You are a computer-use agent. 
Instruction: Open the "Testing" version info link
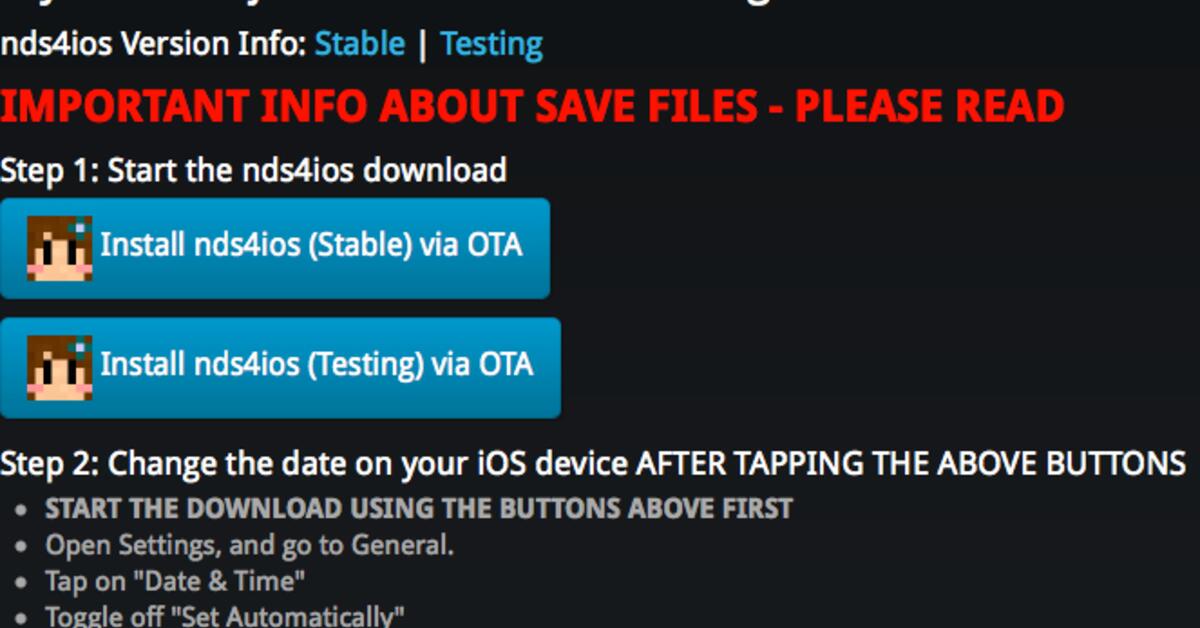[489, 44]
